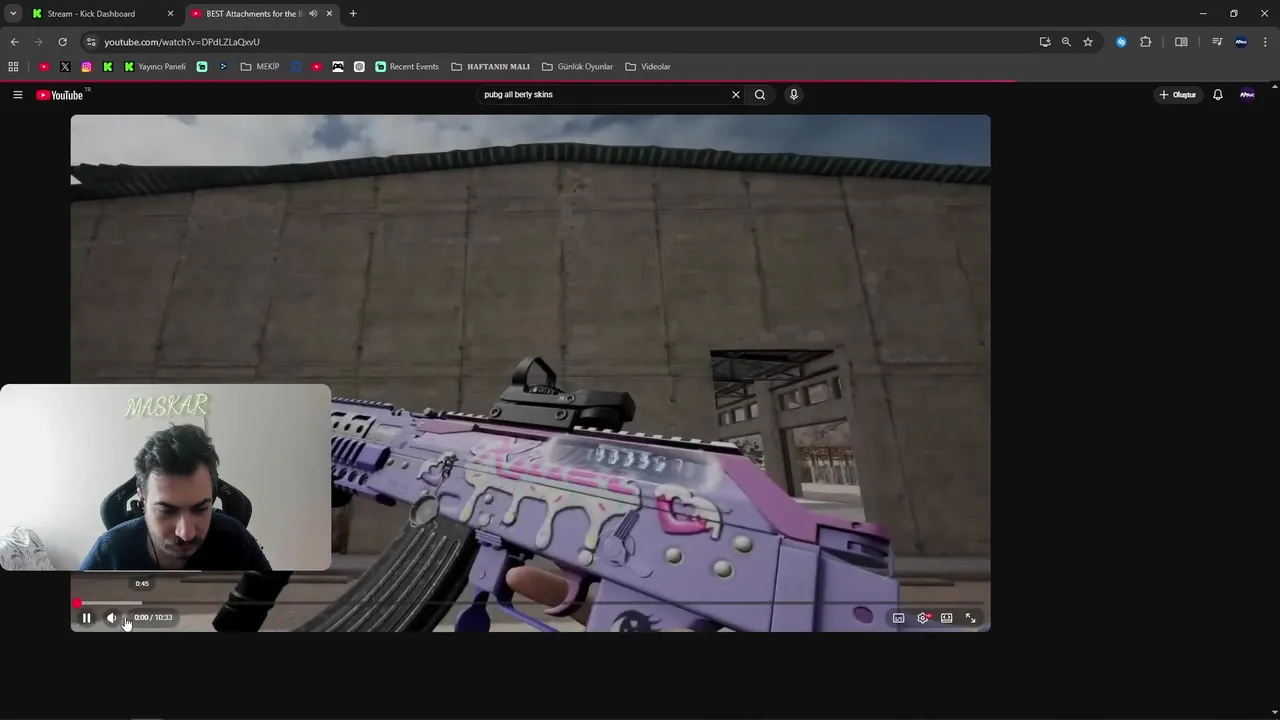Expand the Günlük Oyunlar bookmark folder

(x=577, y=67)
